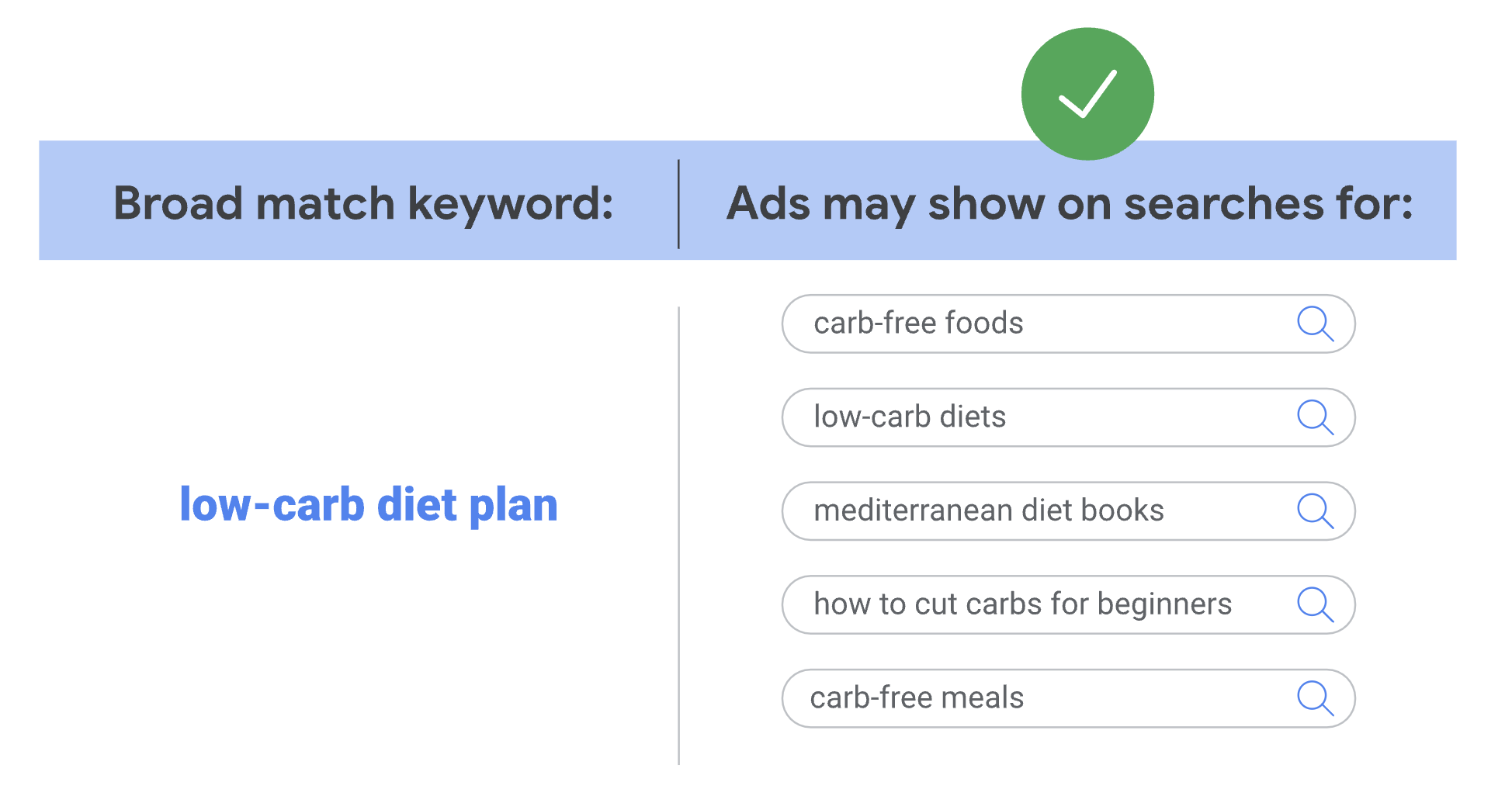
Task: Click the text 'carb-free meals'
Action: (x=917, y=697)
